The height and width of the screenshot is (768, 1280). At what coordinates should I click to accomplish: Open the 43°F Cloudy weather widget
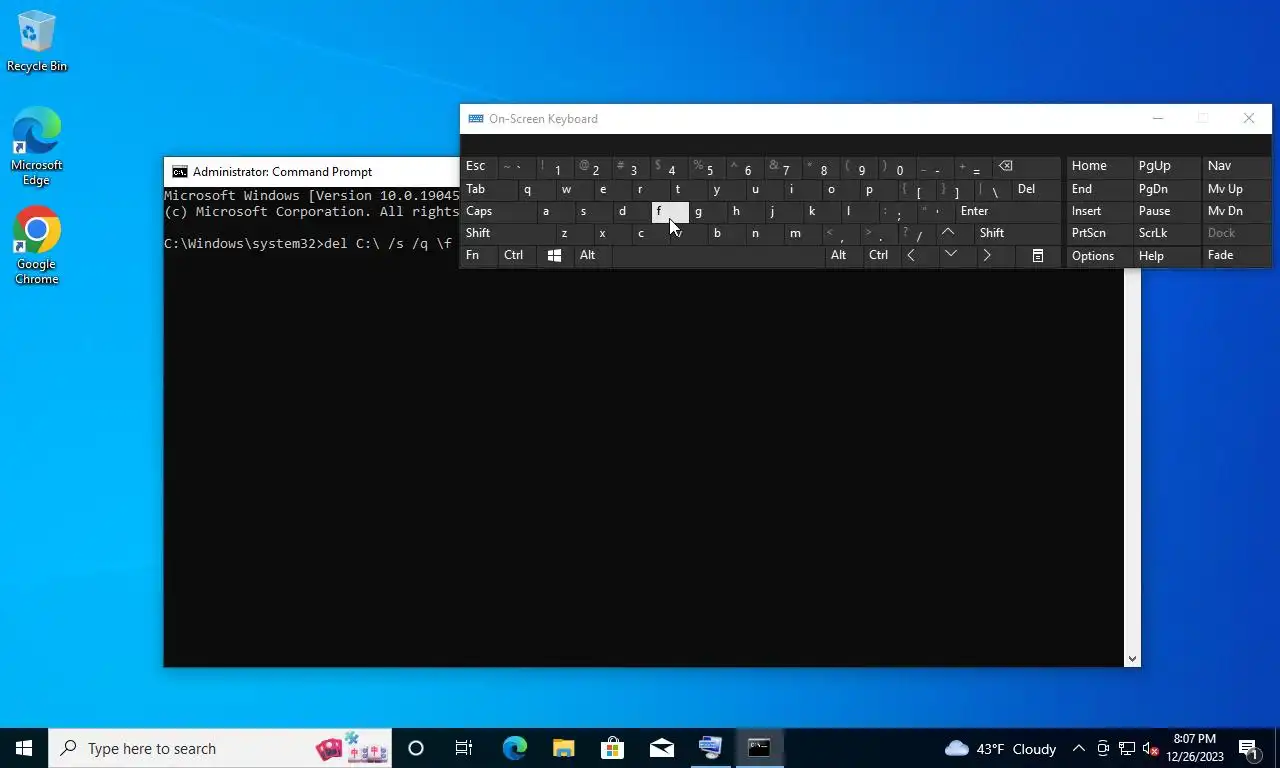coord(1000,748)
